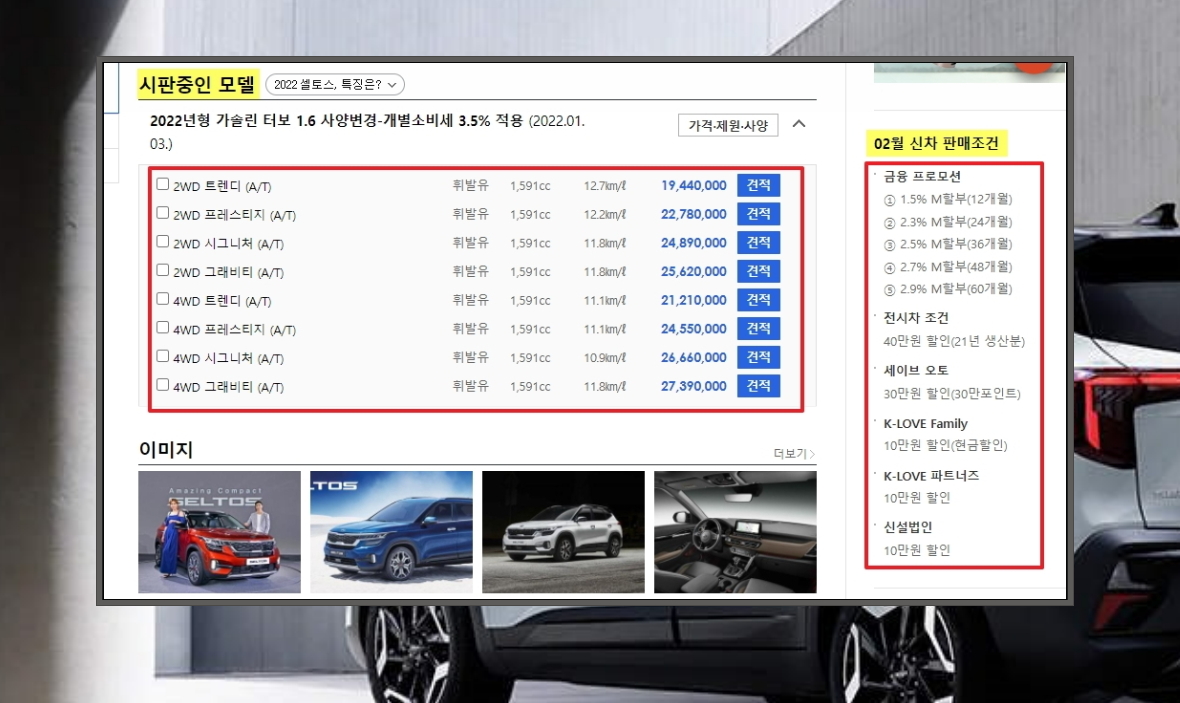The width and height of the screenshot is (1180, 703).
Task: Click the 전시차 조건 heading
Action: 916,318
